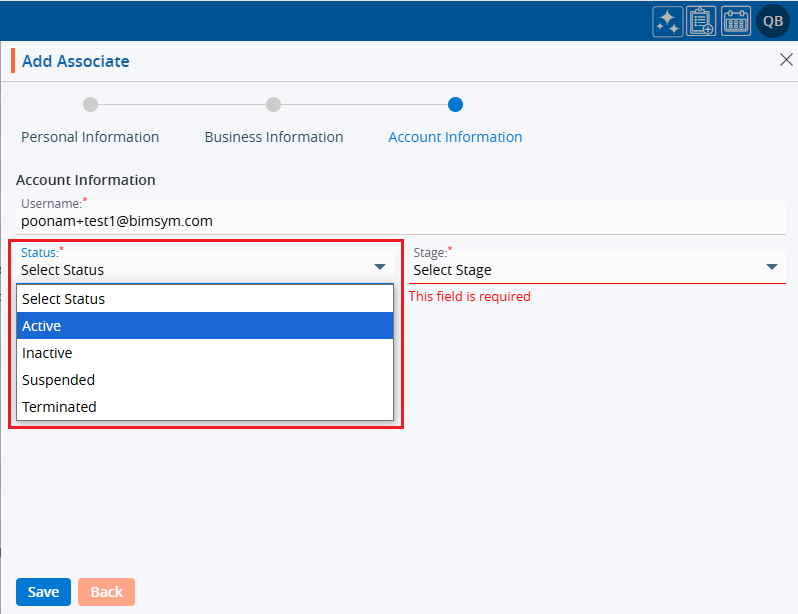798x614 pixels.
Task: Collapse the Status dropdown arrow
Action: [380, 267]
